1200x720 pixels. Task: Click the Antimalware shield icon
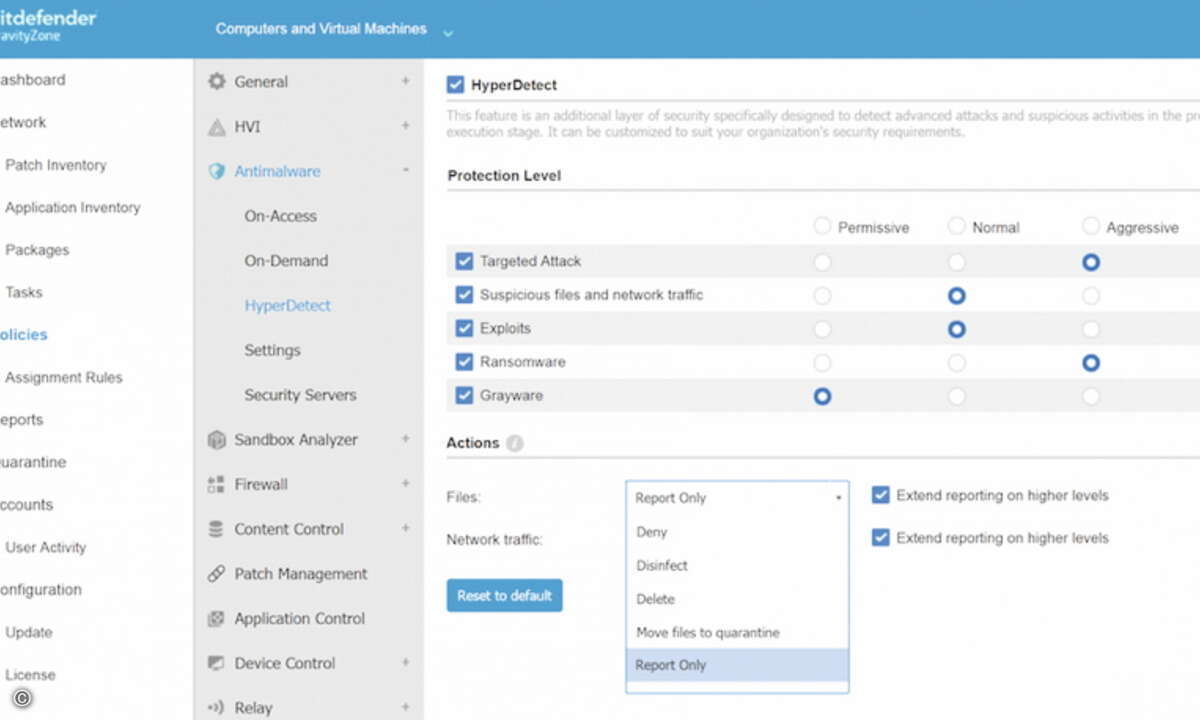point(216,171)
